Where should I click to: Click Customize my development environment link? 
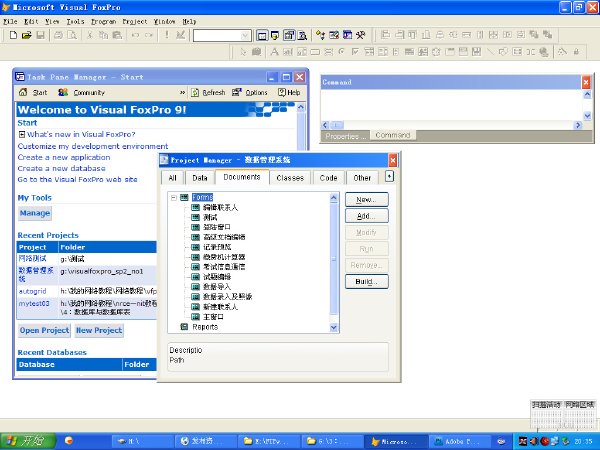(93, 146)
